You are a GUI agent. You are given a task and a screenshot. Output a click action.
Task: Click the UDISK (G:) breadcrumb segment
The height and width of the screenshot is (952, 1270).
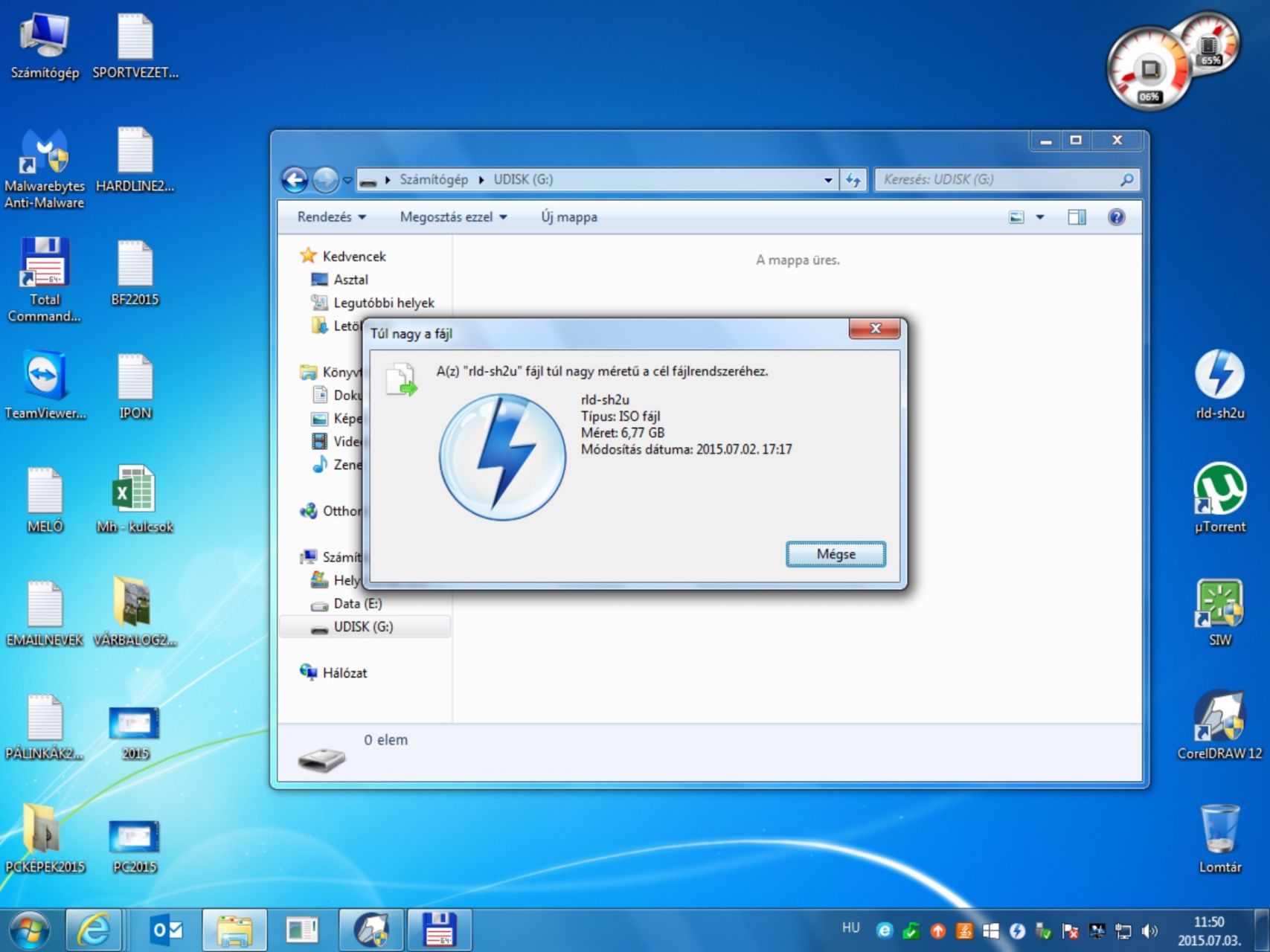point(523,179)
